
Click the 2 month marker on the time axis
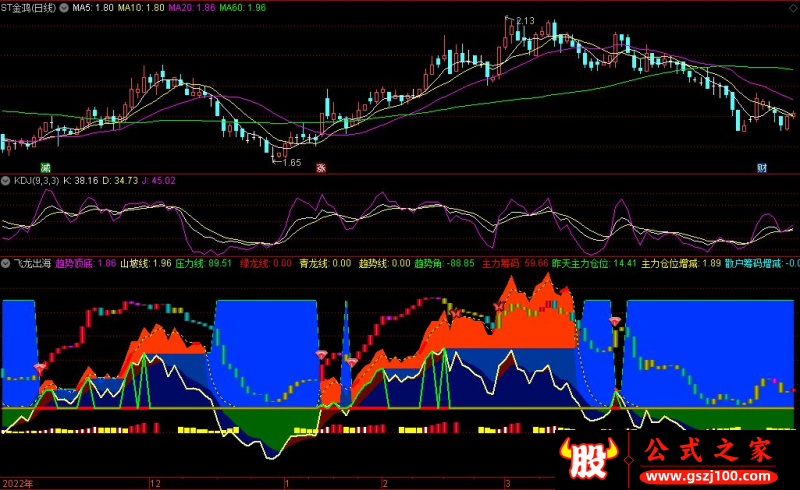385,483
